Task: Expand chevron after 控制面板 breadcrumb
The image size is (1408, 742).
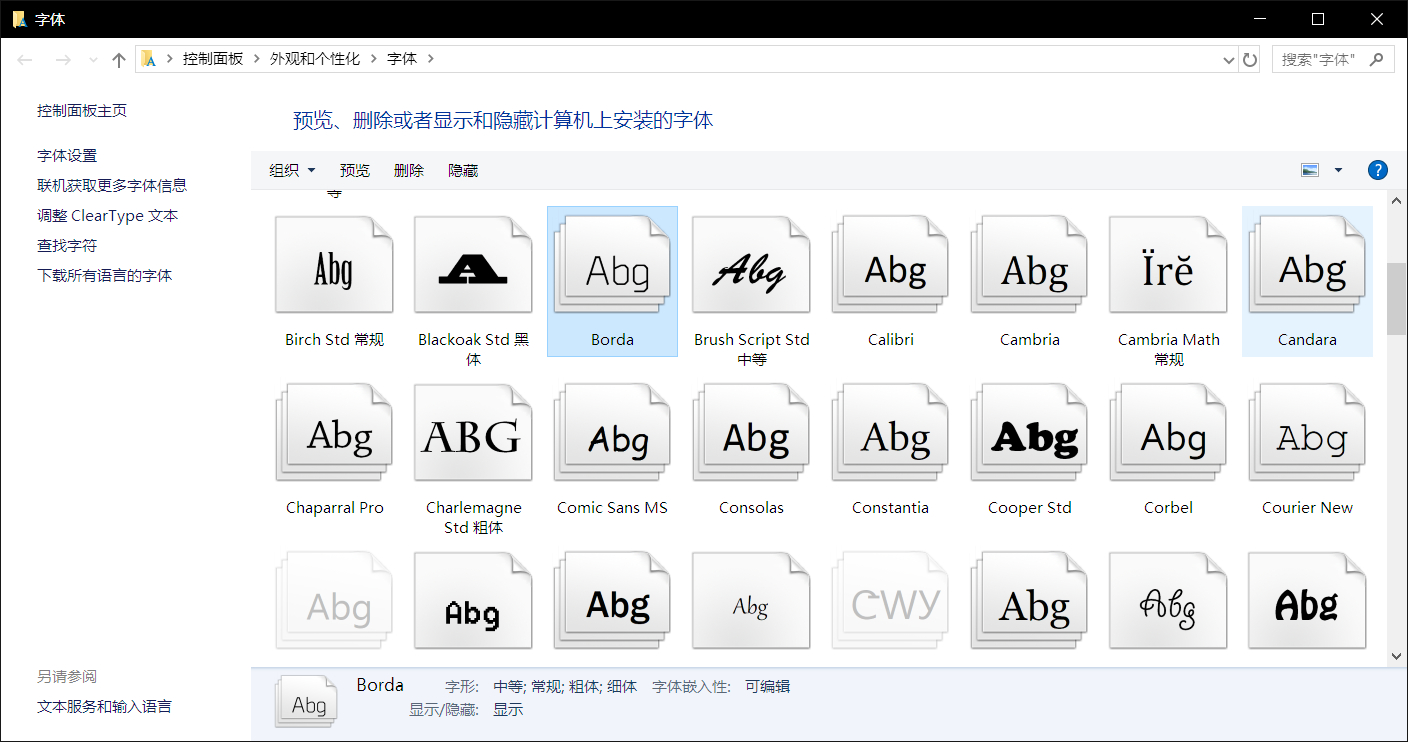Action: (256, 59)
